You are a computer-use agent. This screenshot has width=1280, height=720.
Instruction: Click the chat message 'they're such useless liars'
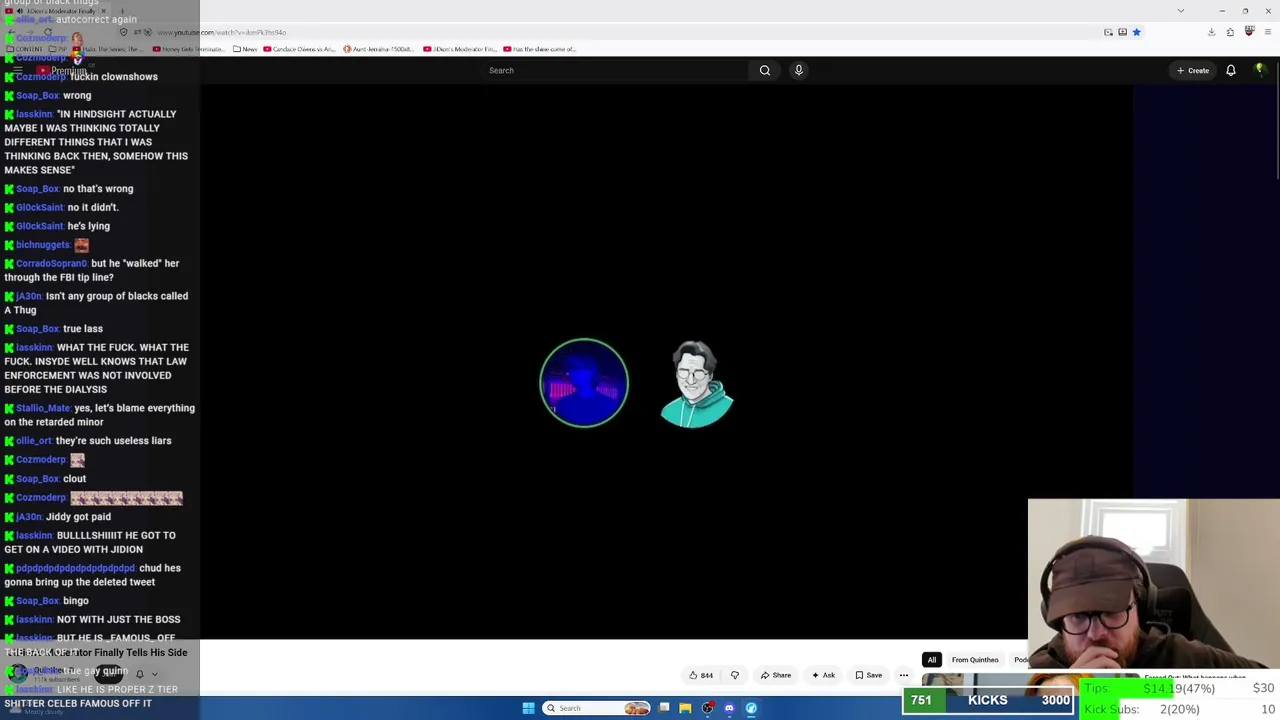(x=114, y=441)
